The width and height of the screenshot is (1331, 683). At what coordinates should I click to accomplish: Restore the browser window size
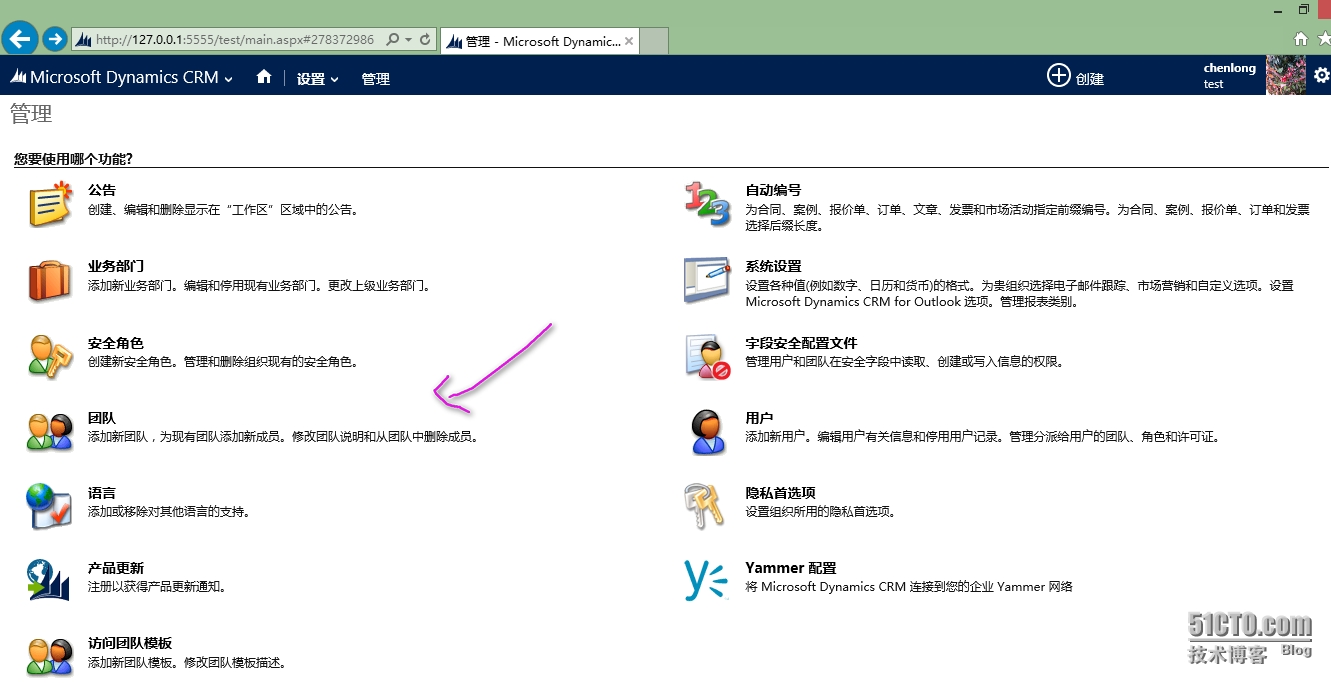click(x=1304, y=9)
